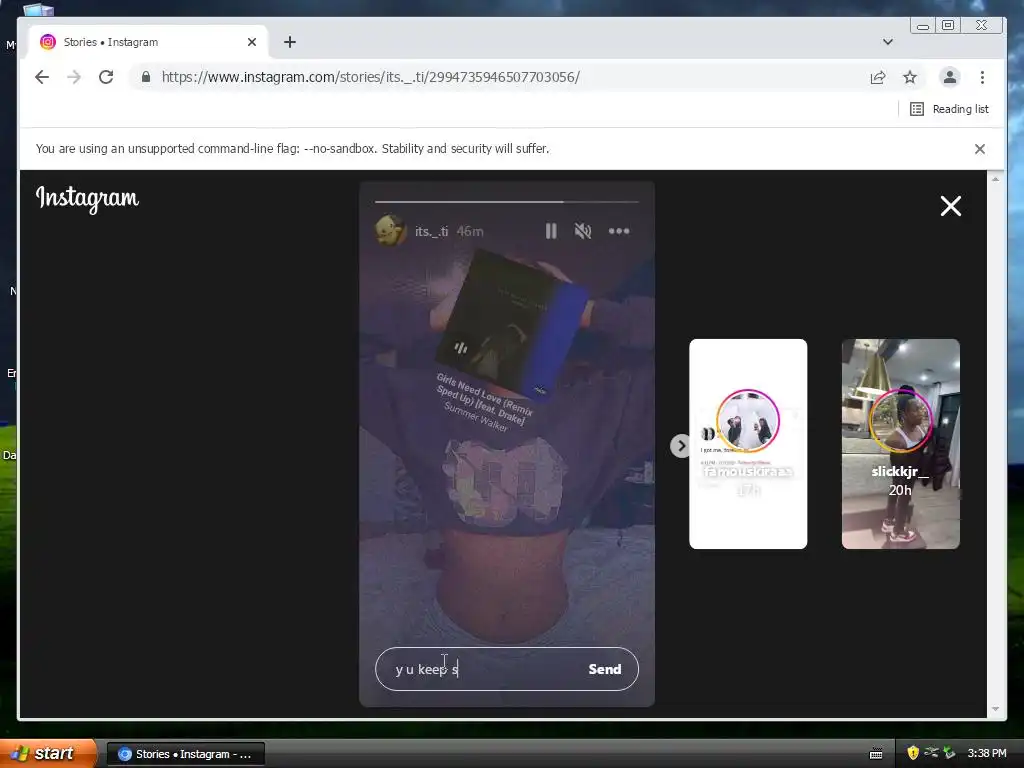Screen dimensions: 1024x768
Task: Close the Stories • Instagram tab
Action: [252, 42]
